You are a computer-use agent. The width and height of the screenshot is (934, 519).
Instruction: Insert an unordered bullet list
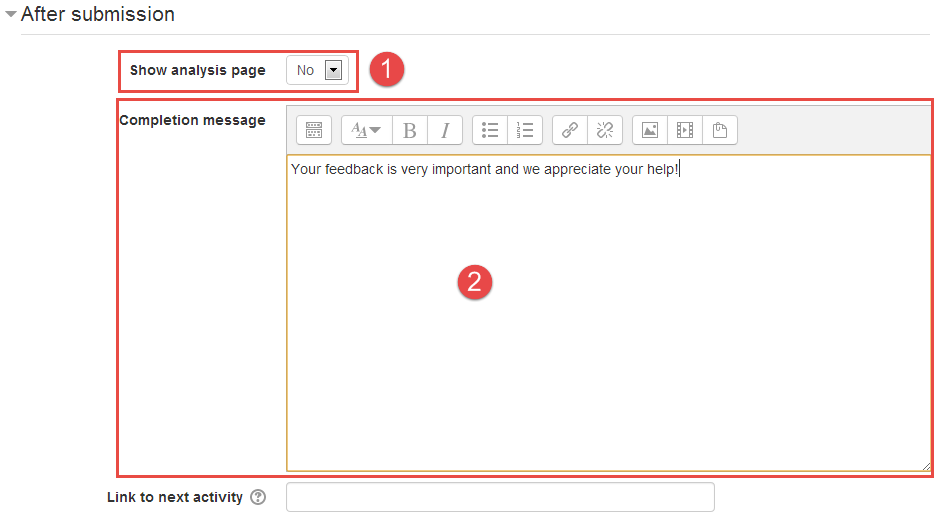(x=490, y=130)
